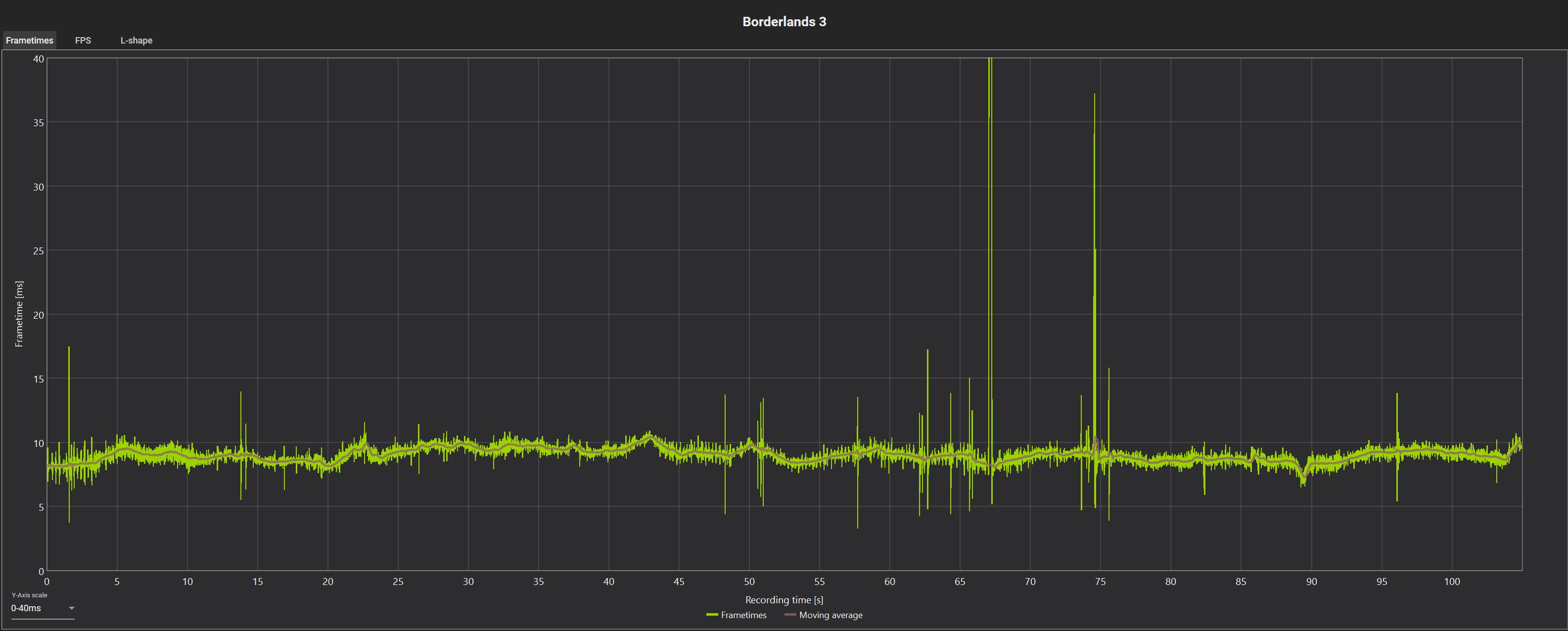Image resolution: width=1568 pixels, height=631 pixels.
Task: Click the y-axis tick label 25
Action: pos(39,251)
